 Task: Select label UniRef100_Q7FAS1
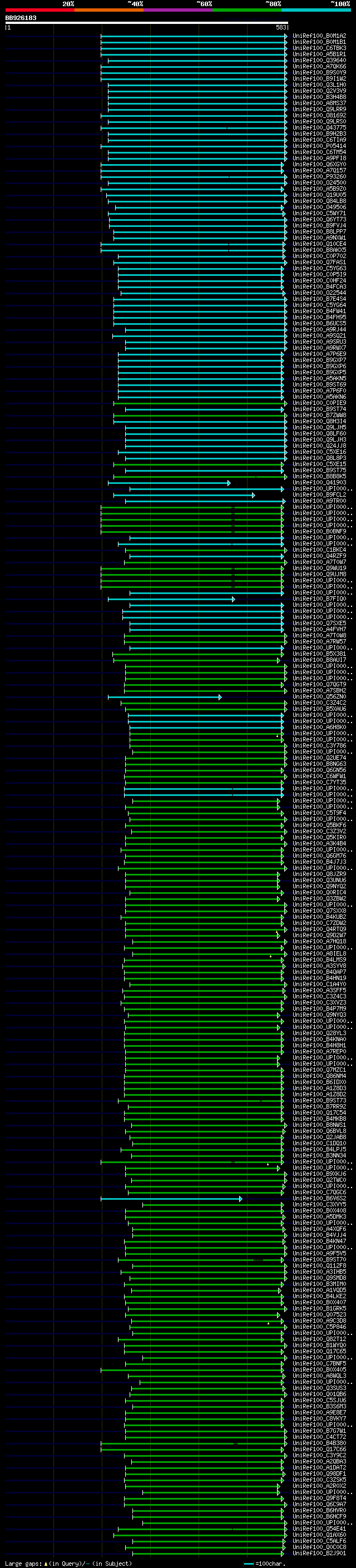[x=319, y=263]
